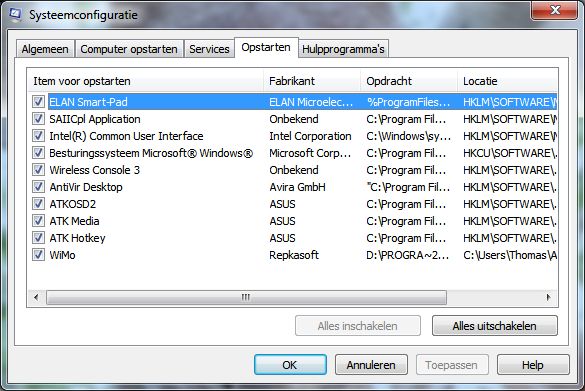Open the Computer opstarten tab
585x391 pixels.
(129, 49)
